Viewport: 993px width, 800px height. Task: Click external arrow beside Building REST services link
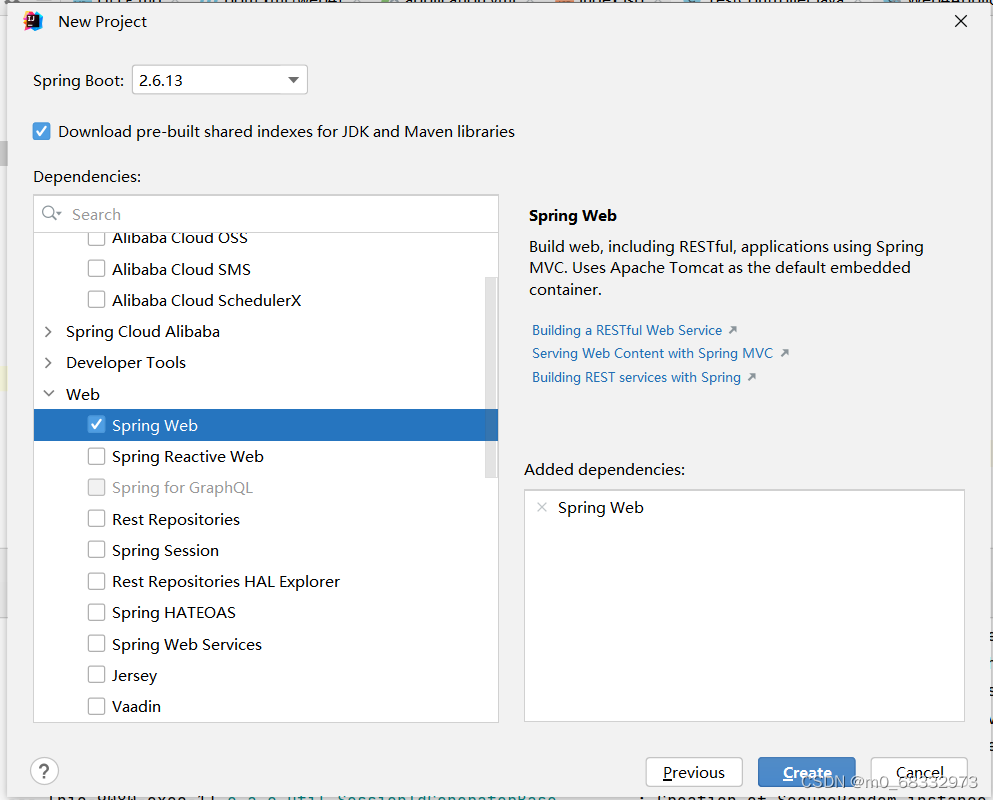click(752, 378)
